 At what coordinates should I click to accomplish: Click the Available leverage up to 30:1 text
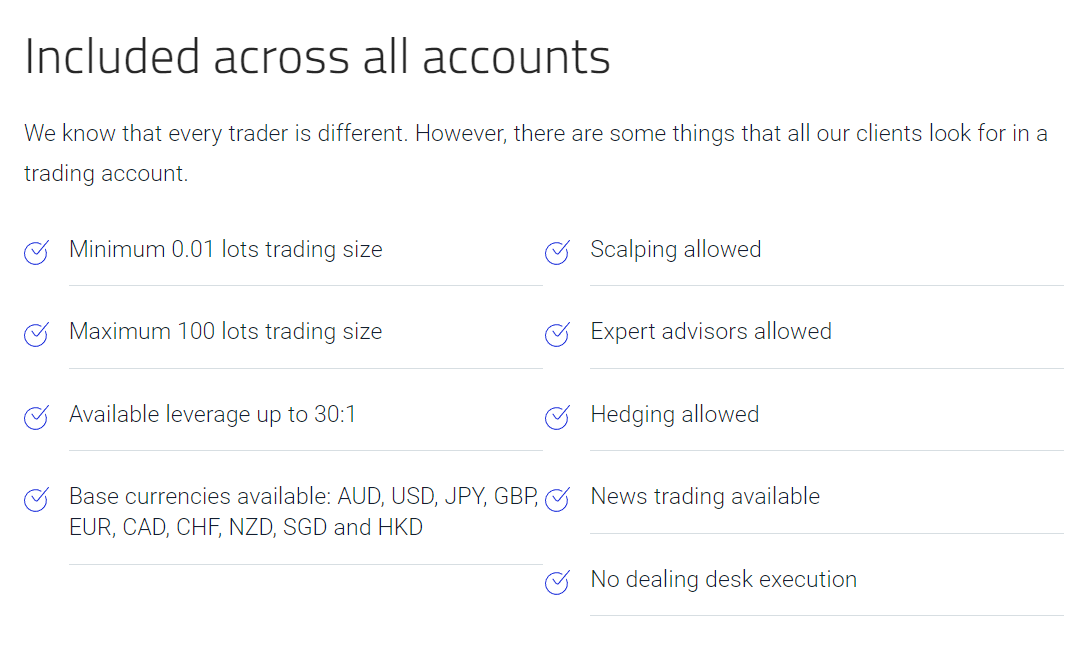click(x=212, y=414)
